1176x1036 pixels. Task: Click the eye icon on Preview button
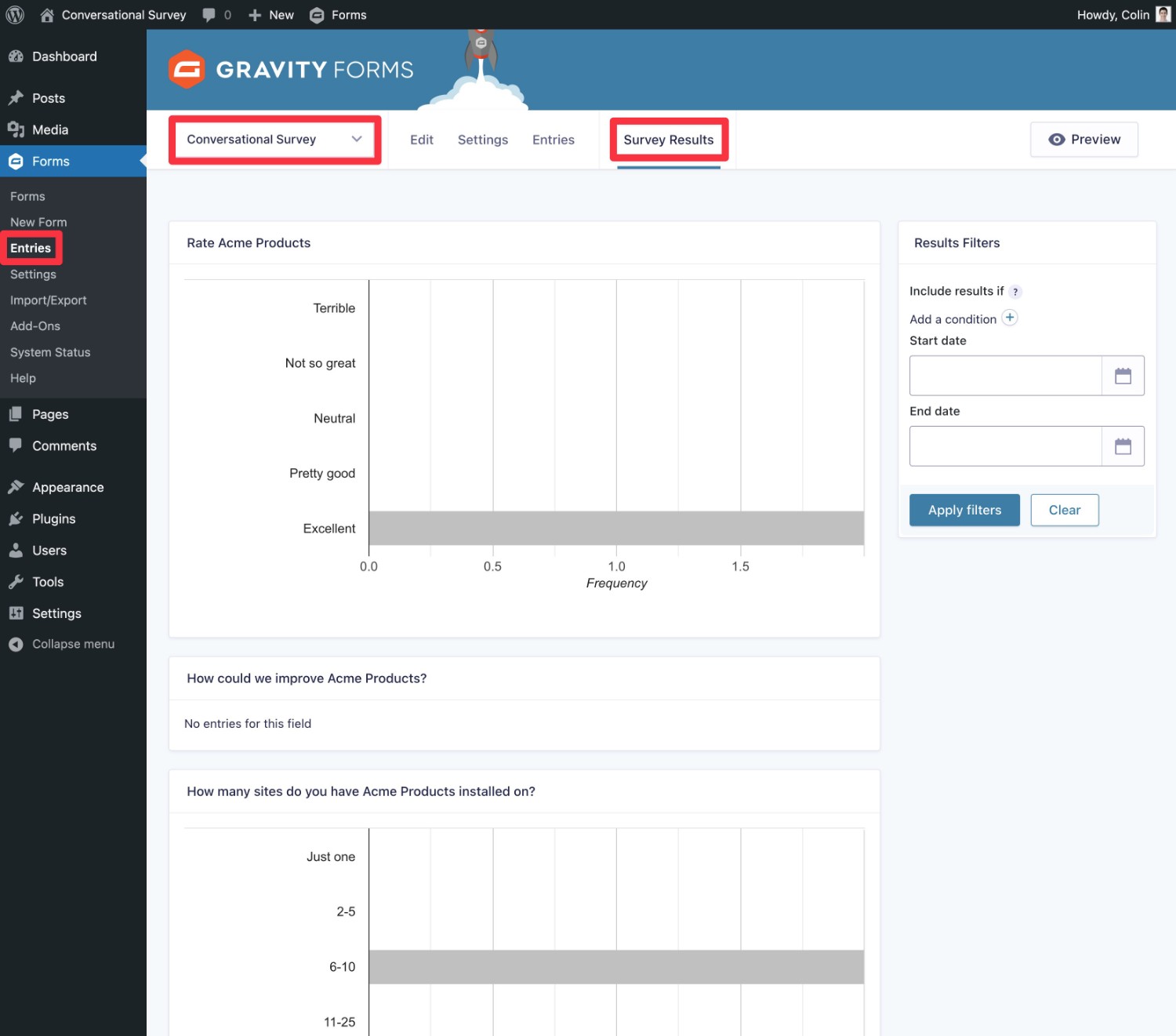[x=1057, y=140]
